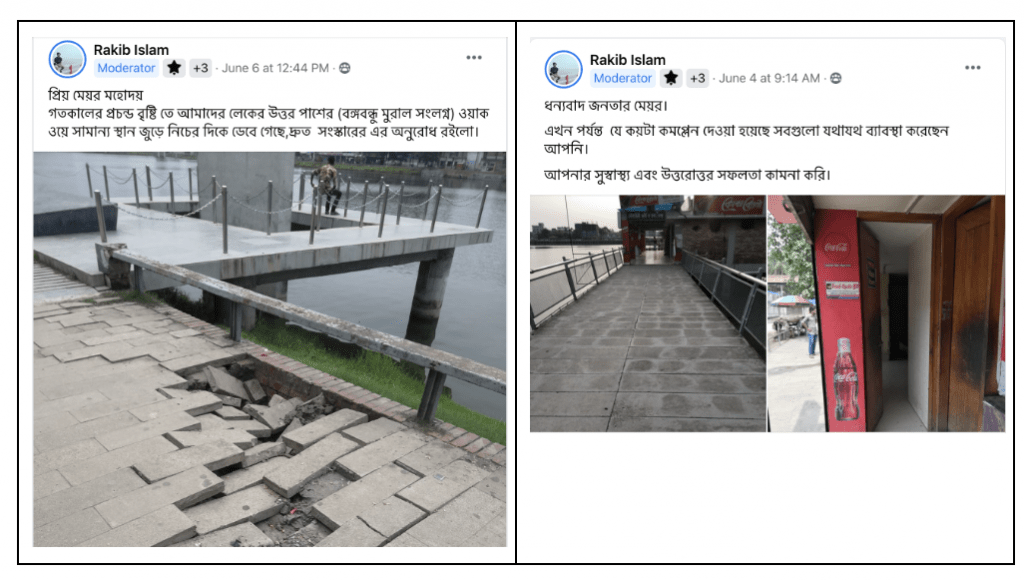Click the public globe icon on June 4 post
Image resolution: width=1024 pixels, height=581 pixels.
coord(835,78)
